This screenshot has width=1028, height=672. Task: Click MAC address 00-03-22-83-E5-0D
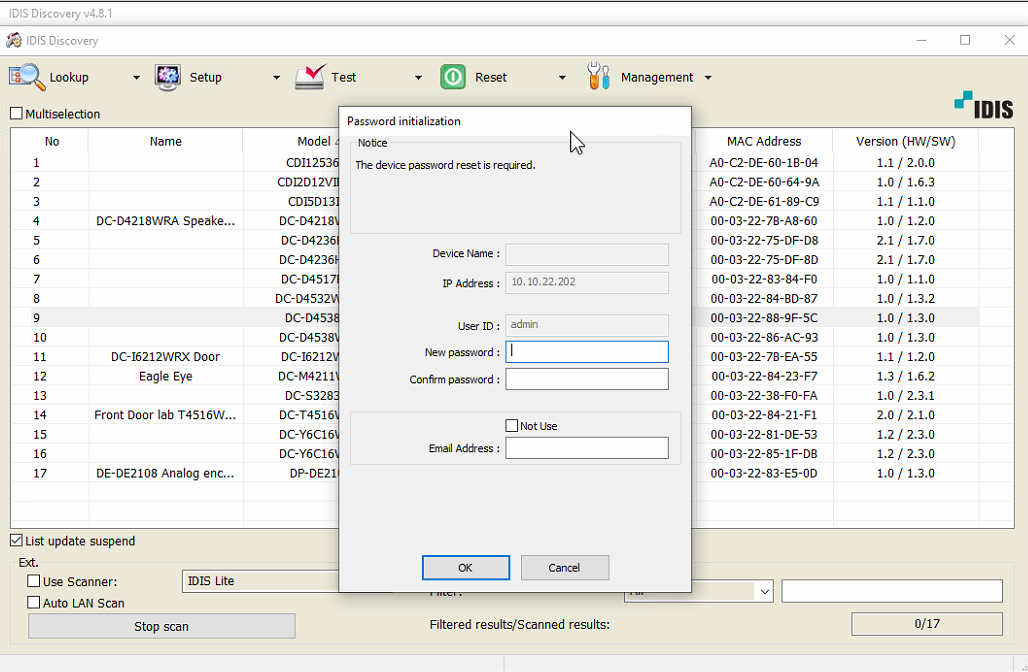(764, 473)
